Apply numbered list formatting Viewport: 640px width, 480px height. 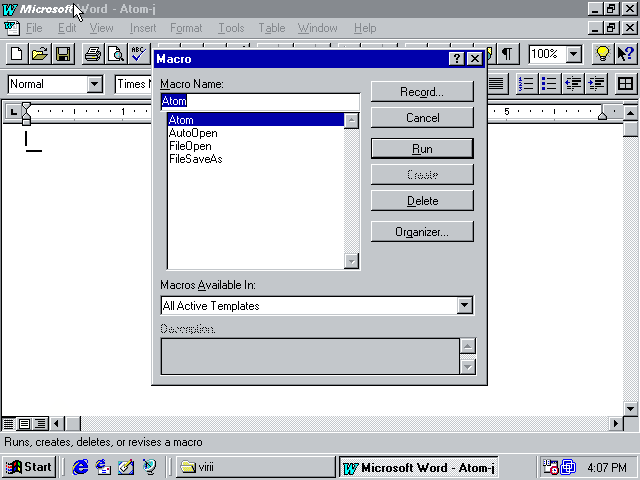[526, 84]
